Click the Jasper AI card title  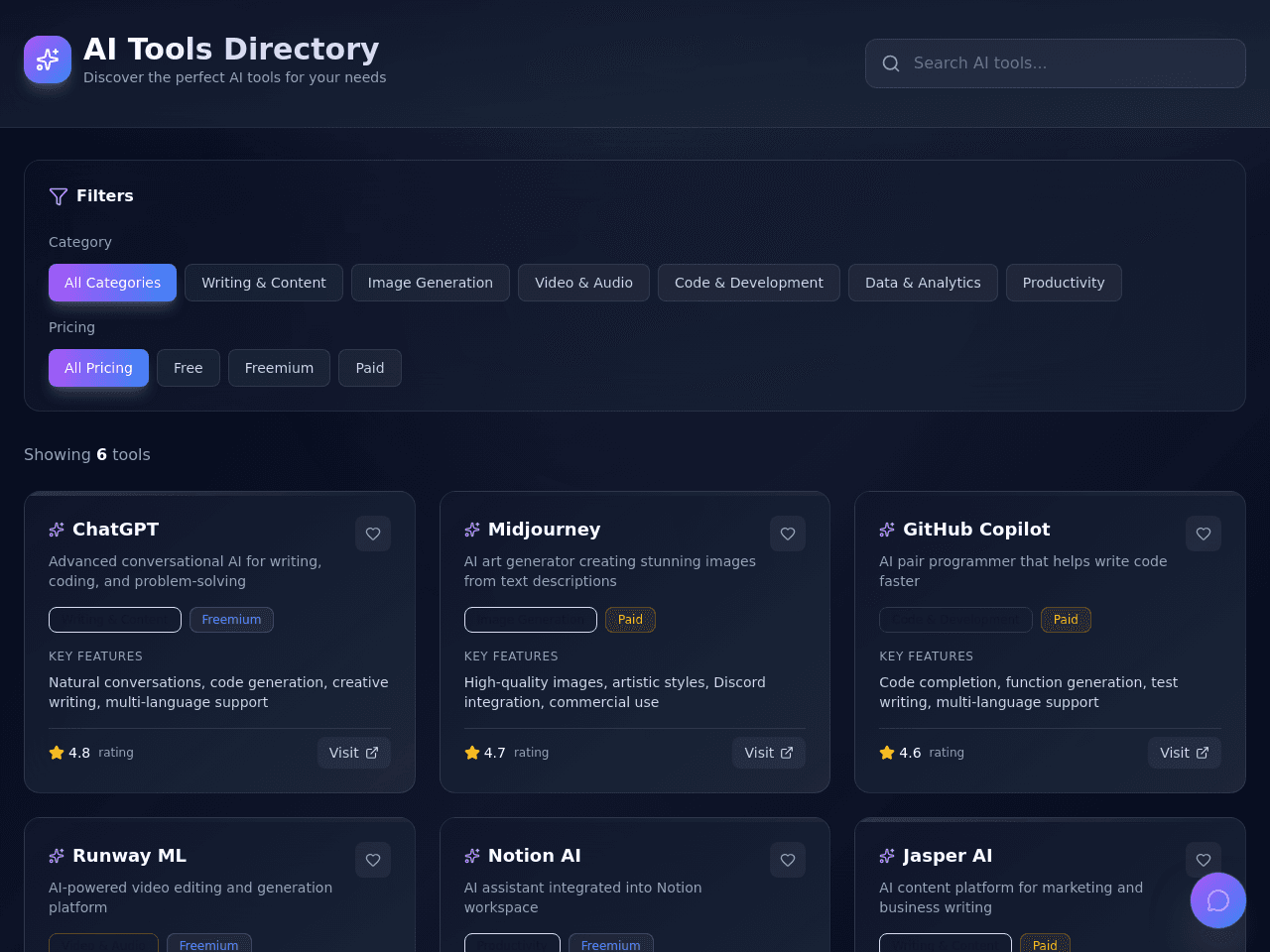[x=948, y=856]
